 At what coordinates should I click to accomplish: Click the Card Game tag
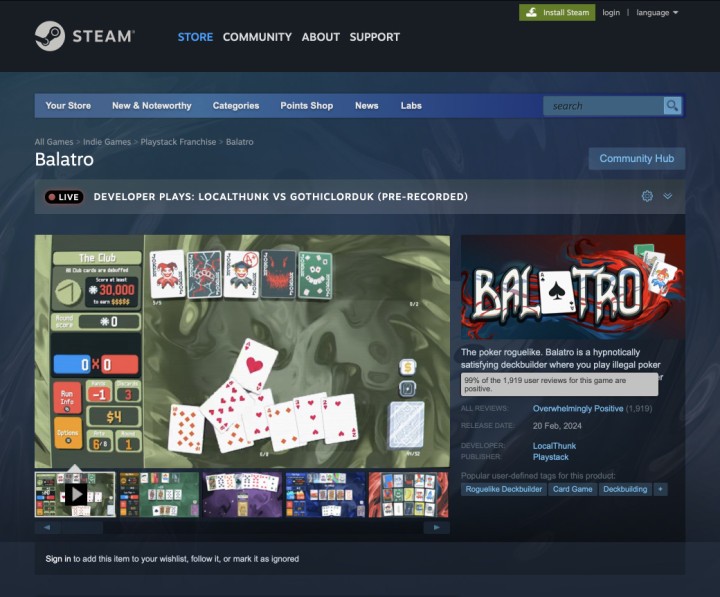tap(573, 489)
